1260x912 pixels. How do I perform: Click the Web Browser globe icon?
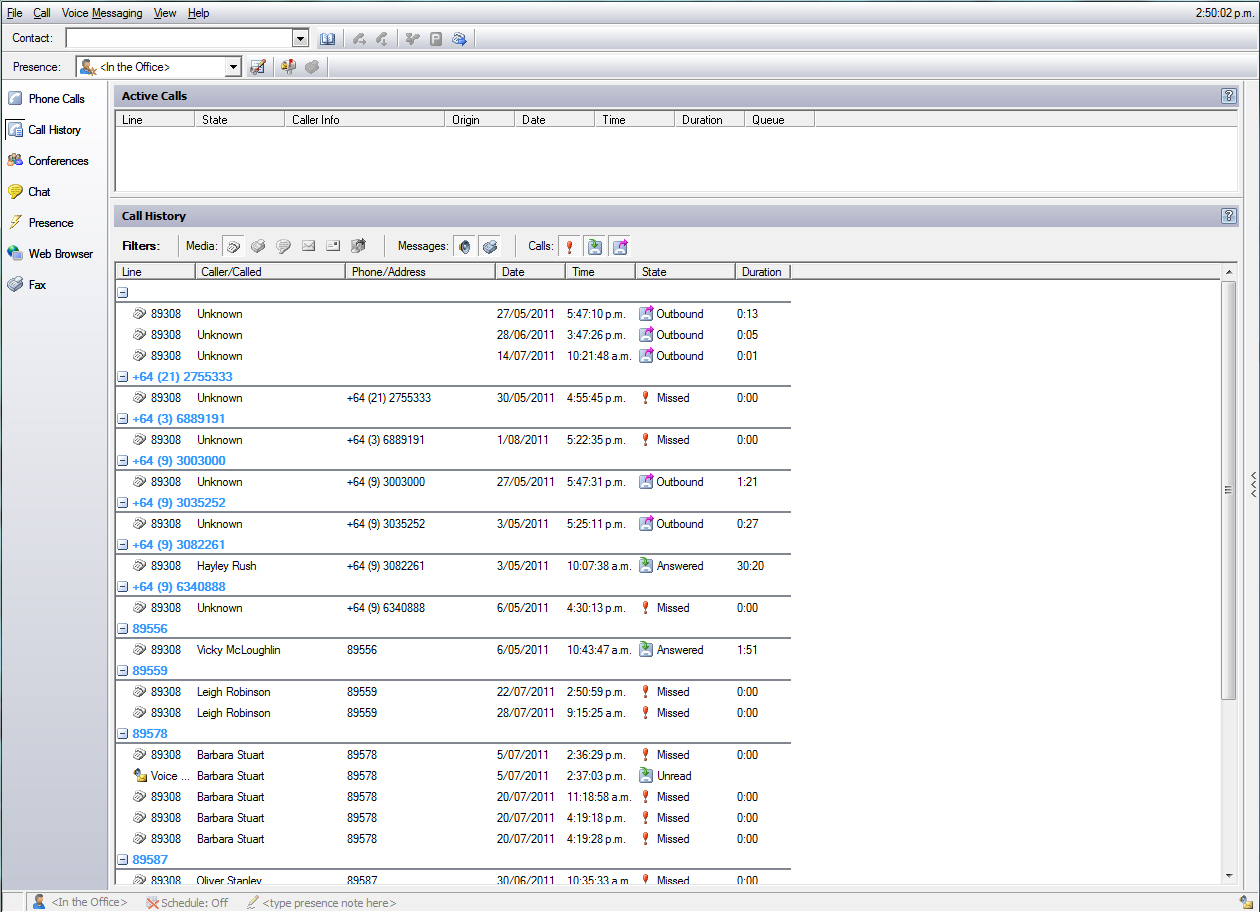pos(15,253)
